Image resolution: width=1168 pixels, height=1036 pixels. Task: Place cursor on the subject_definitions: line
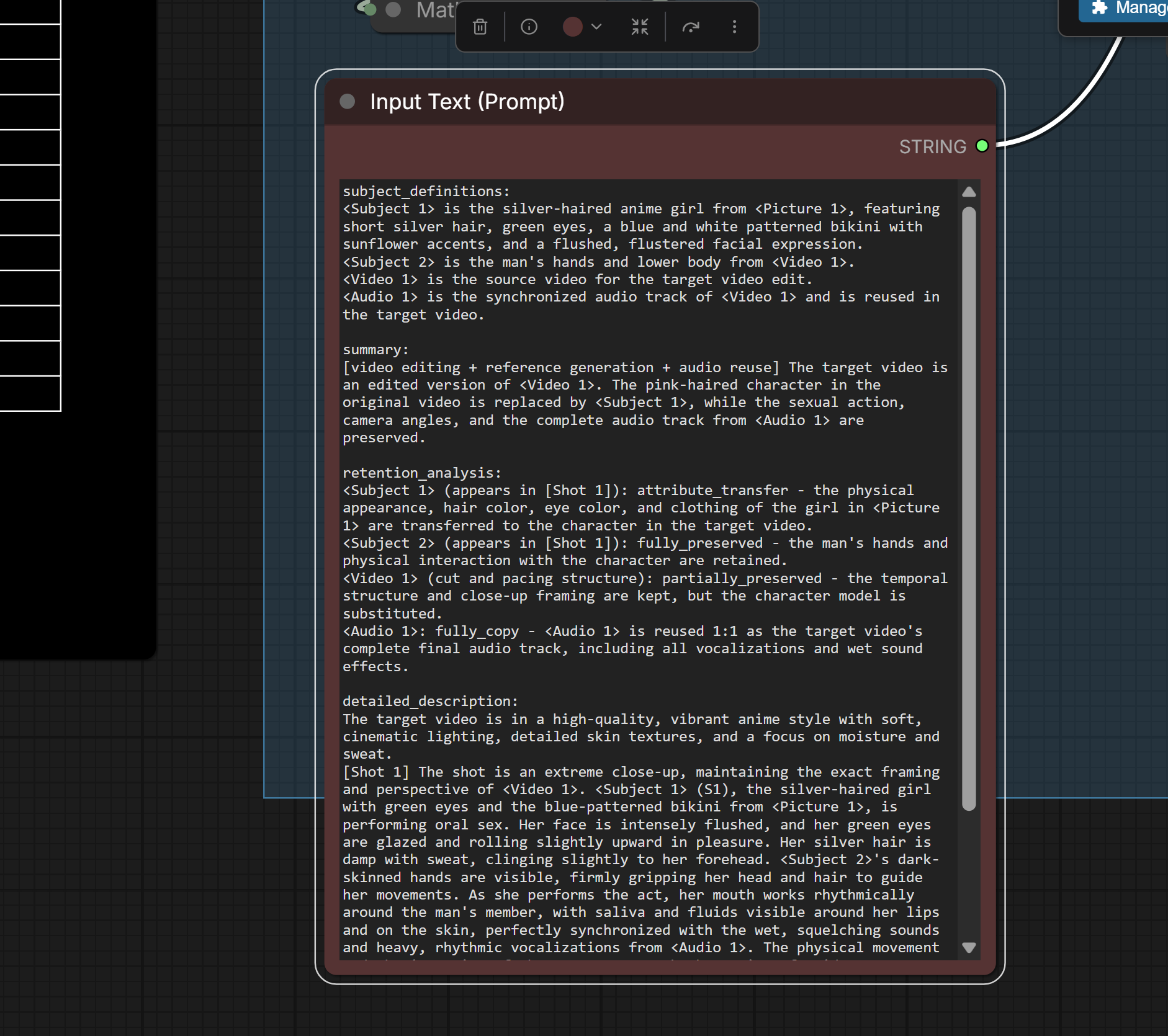tap(426, 192)
